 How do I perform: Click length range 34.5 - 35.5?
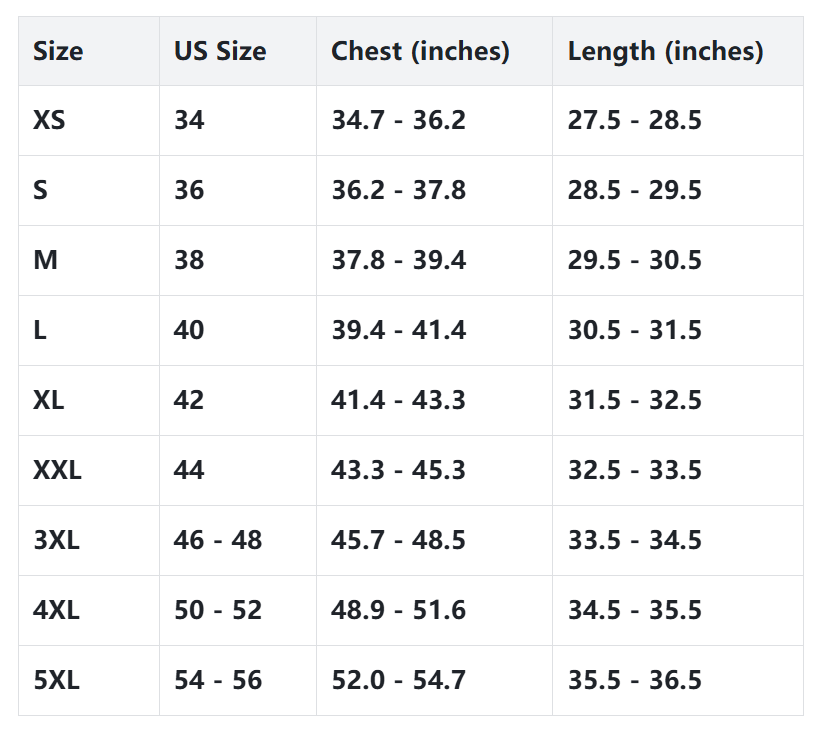[x=634, y=611]
